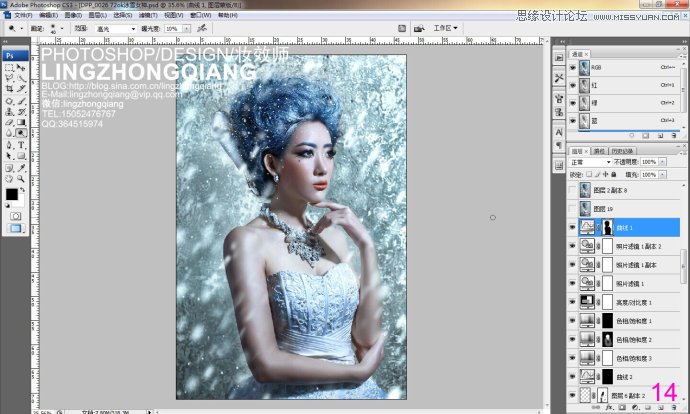
Task: Select the Hand tool
Action: coord(9,179)
